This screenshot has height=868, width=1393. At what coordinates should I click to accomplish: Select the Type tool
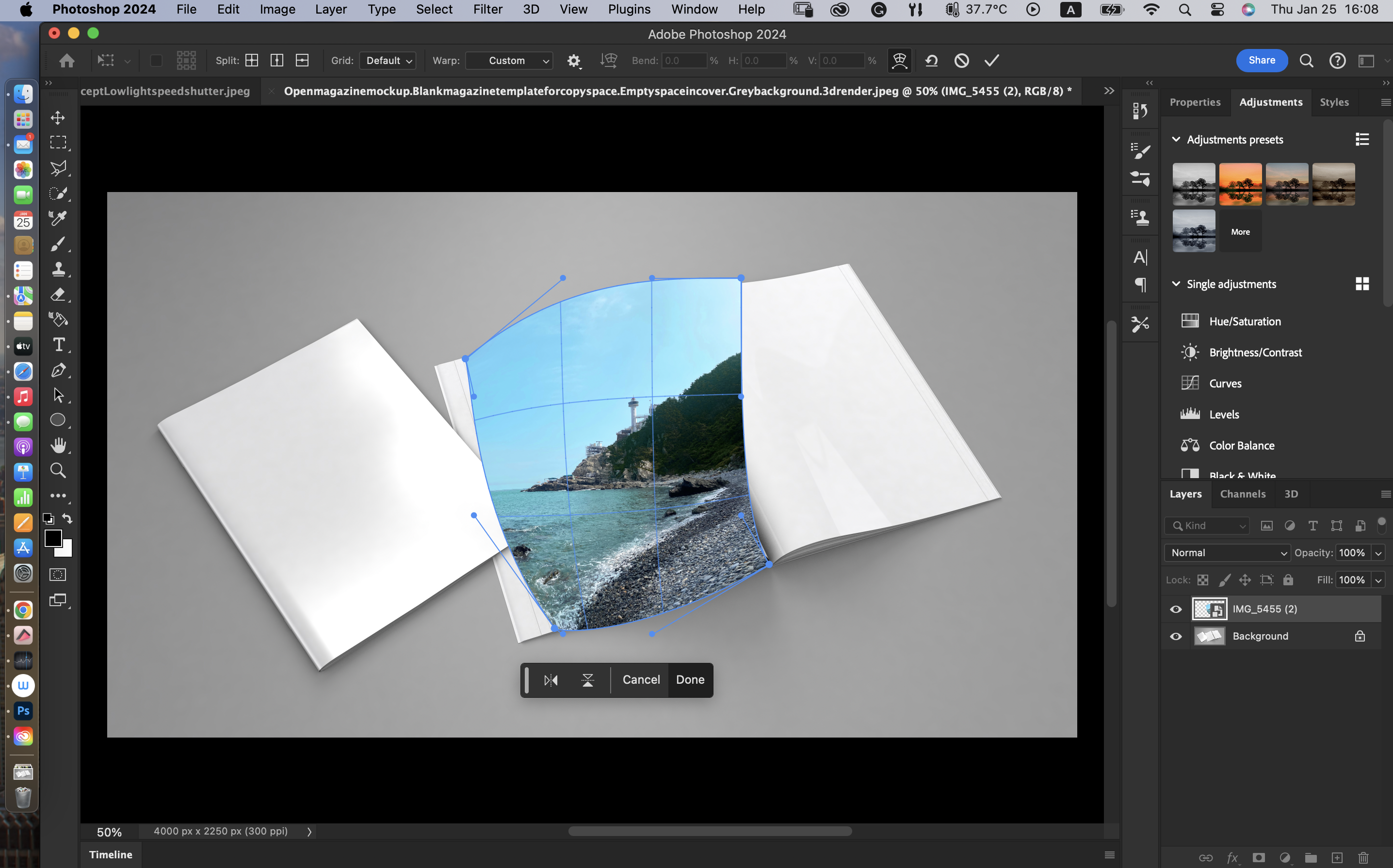pos(58,344)
